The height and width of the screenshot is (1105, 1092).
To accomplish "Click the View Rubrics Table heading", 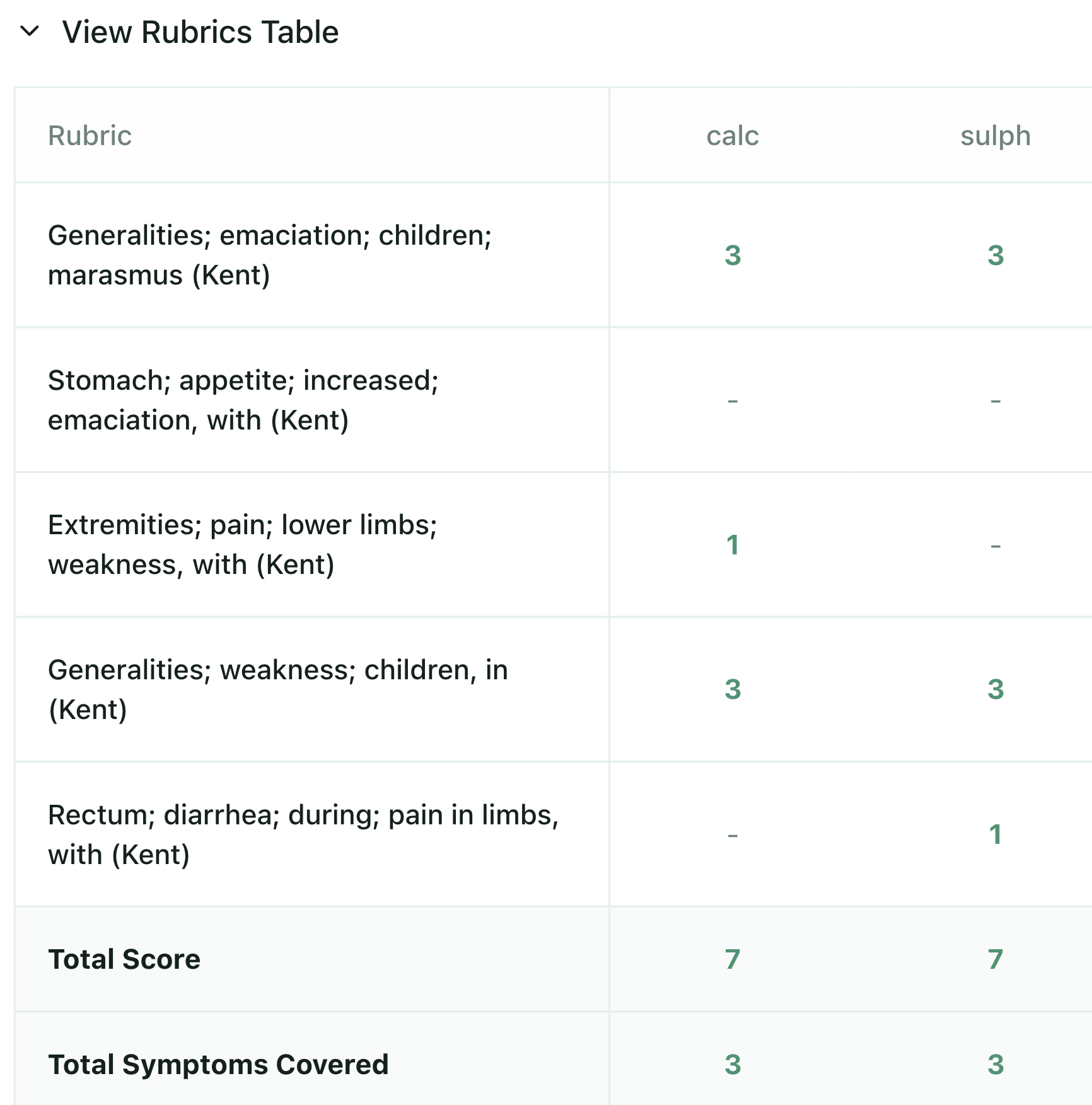I will (200, 32).
